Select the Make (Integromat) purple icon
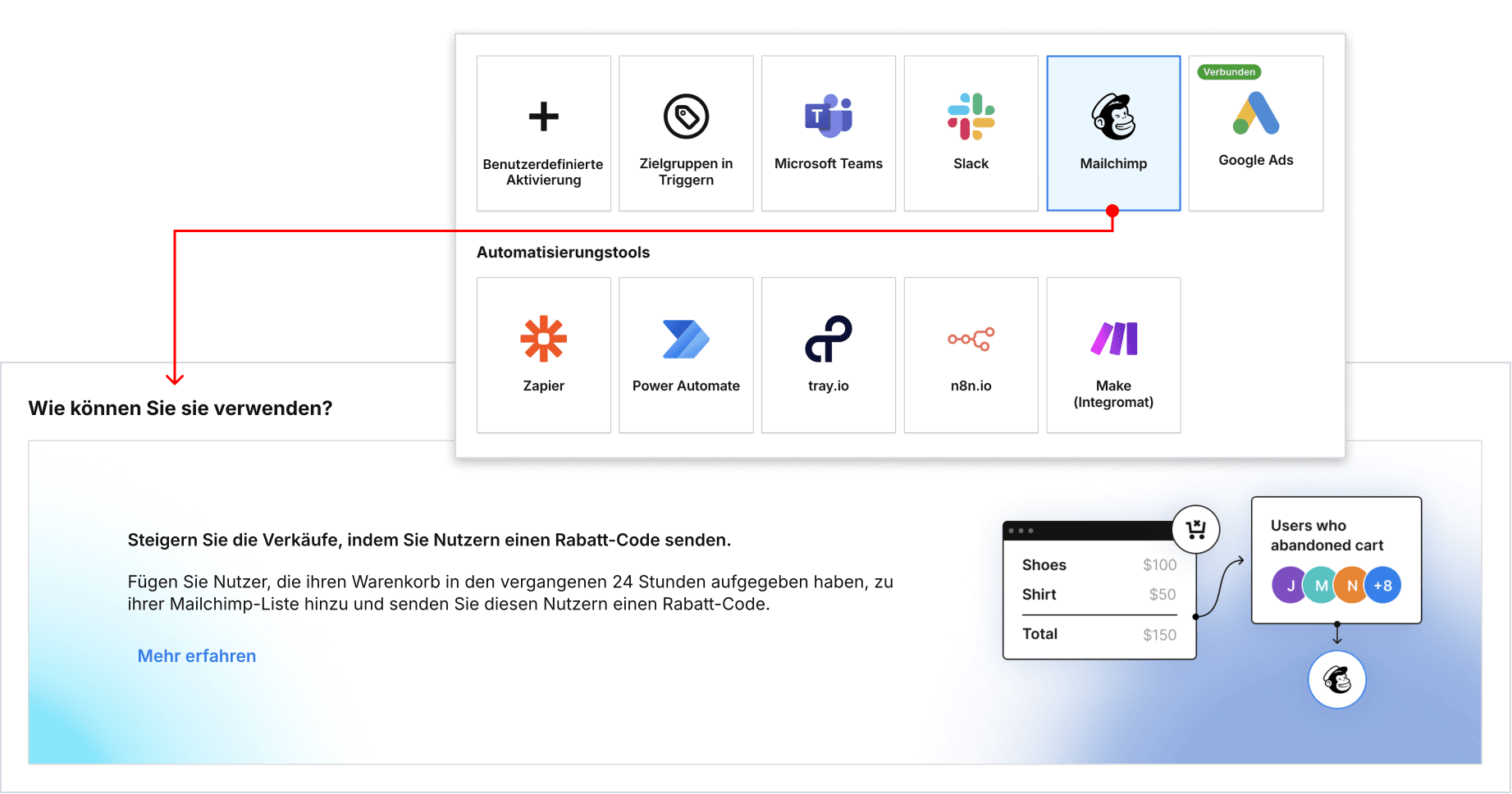Screen dimensions: 1512x794 coord(1113,338)
